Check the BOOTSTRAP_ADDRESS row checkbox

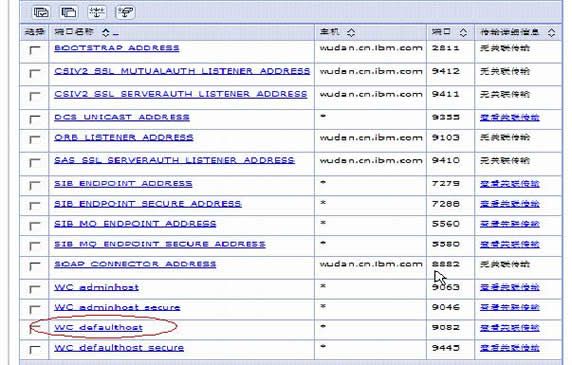(35, 50)
